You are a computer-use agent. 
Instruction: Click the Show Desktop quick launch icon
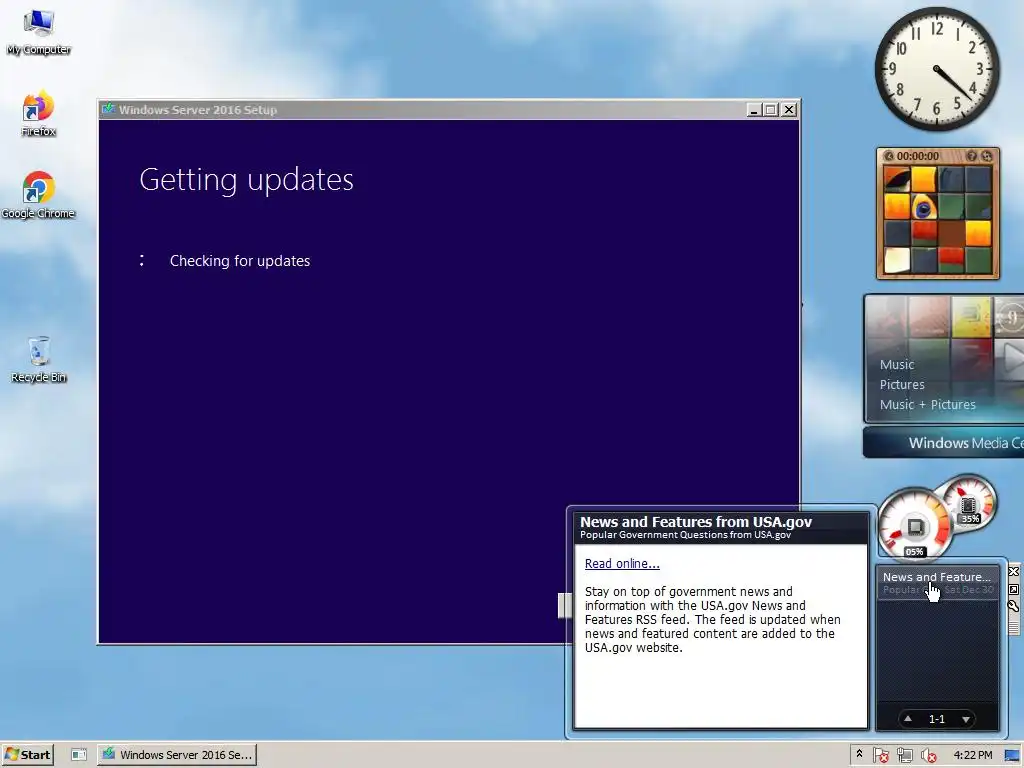coord(79,755)
